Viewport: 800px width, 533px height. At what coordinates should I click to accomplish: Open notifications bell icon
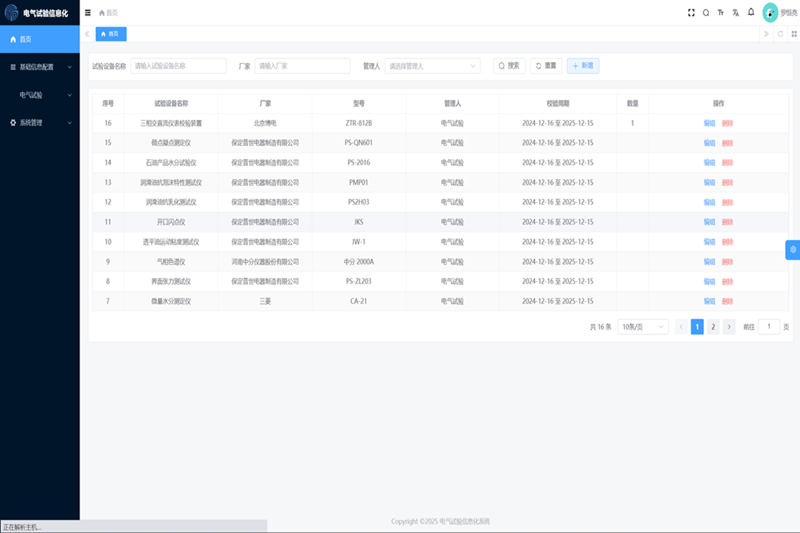[x=751, y=13]
